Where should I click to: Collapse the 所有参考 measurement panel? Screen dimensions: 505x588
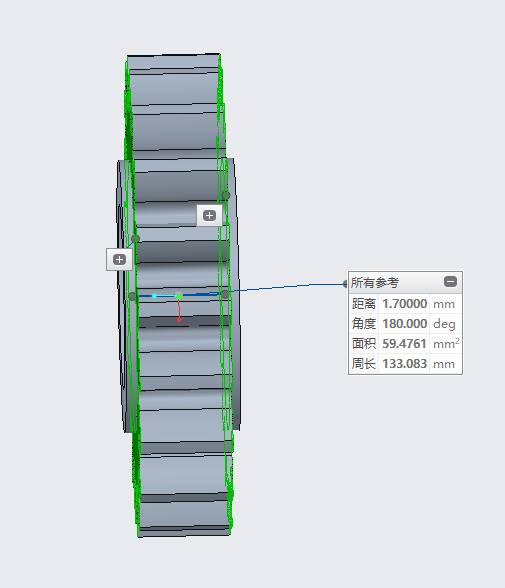[450, 281]
